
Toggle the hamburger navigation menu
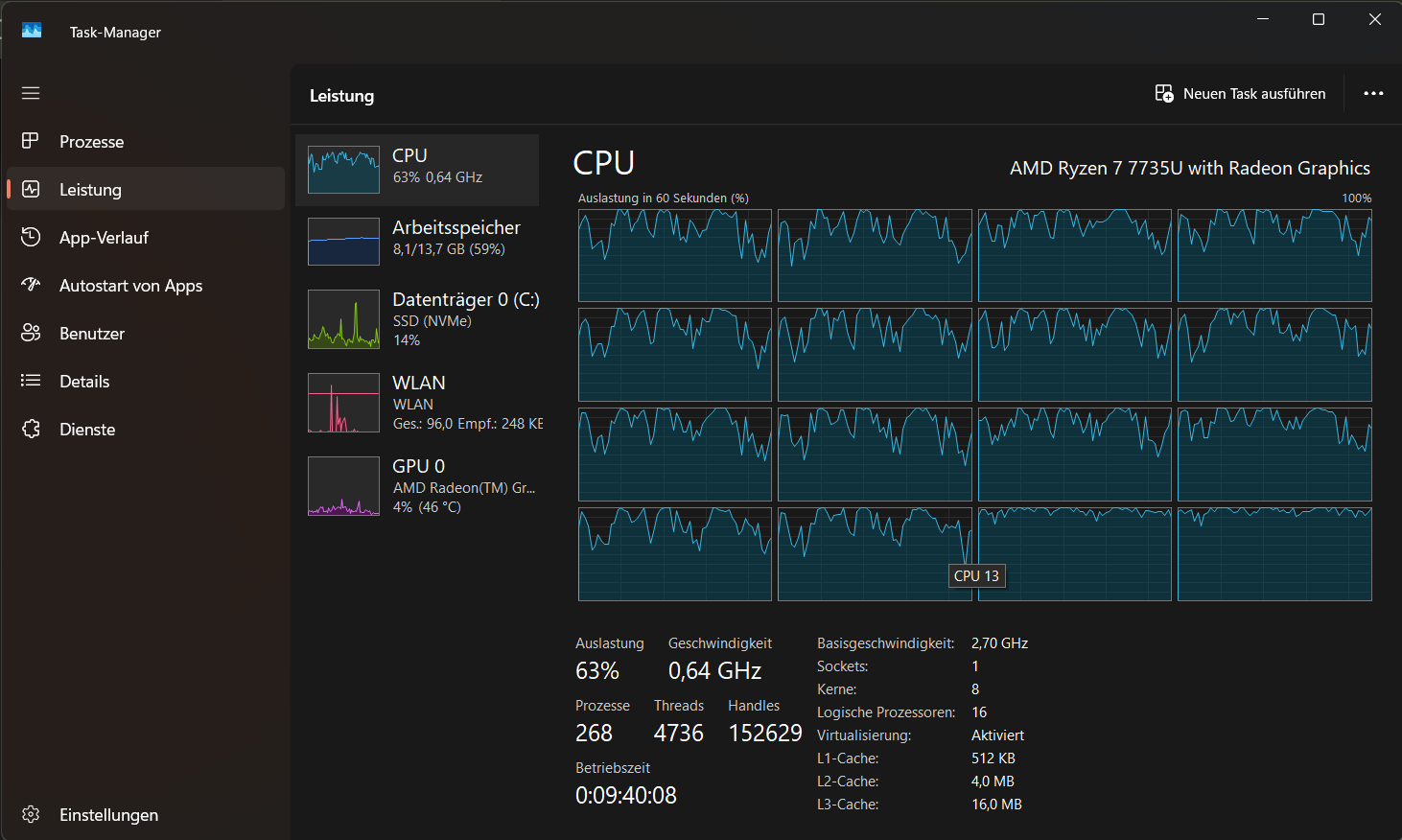tap(31, 93)
